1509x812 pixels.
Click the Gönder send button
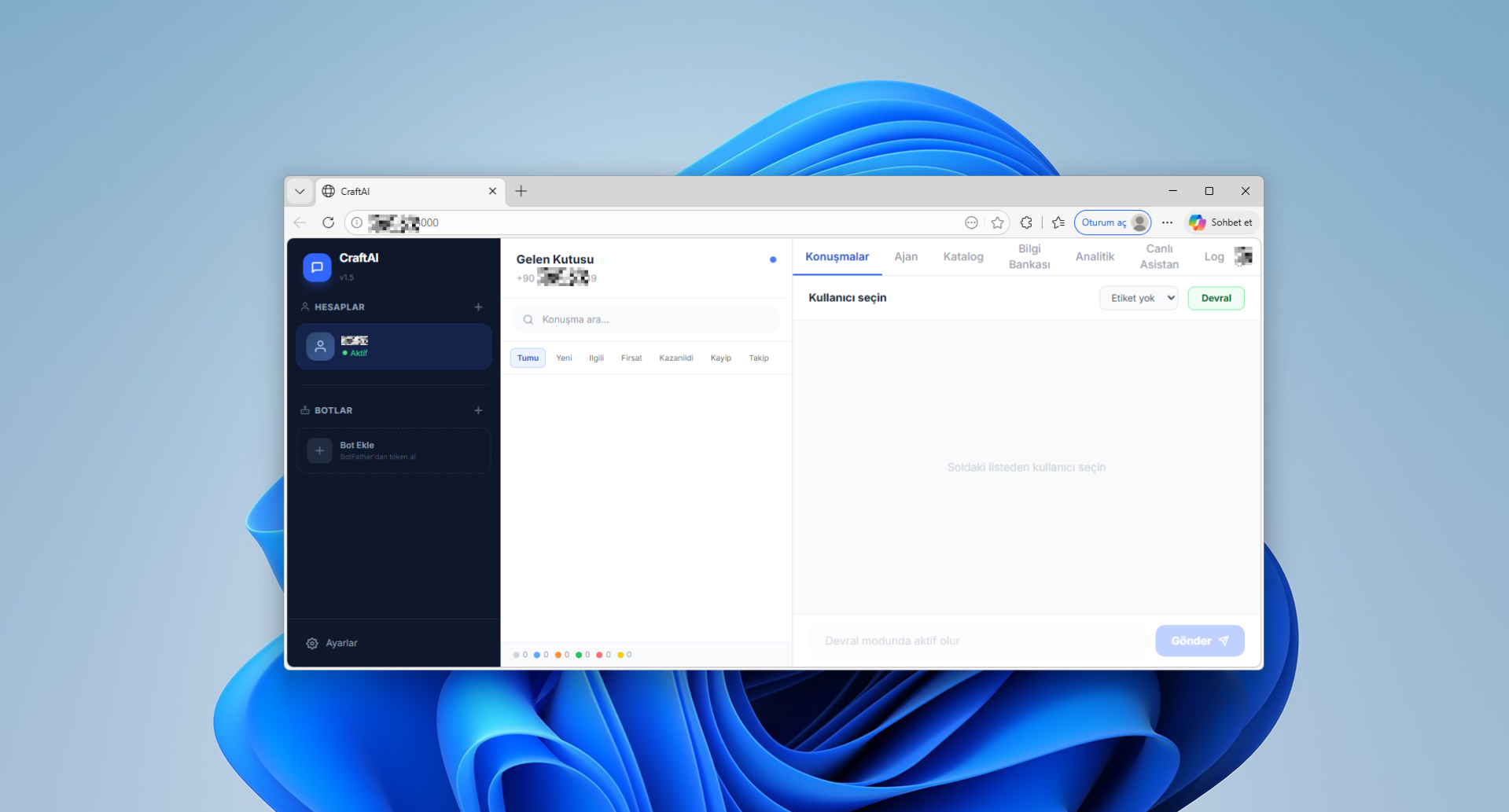(1199, 641)
